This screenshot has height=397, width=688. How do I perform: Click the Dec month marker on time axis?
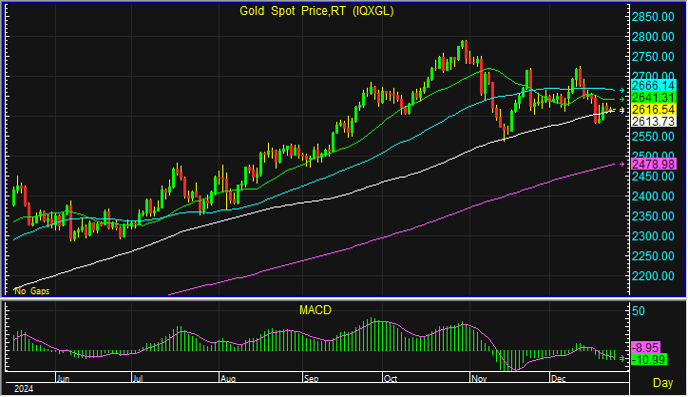point(559,379)
